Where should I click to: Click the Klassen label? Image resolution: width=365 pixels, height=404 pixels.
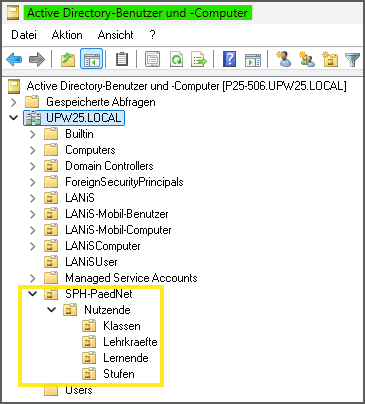point(122,326)
